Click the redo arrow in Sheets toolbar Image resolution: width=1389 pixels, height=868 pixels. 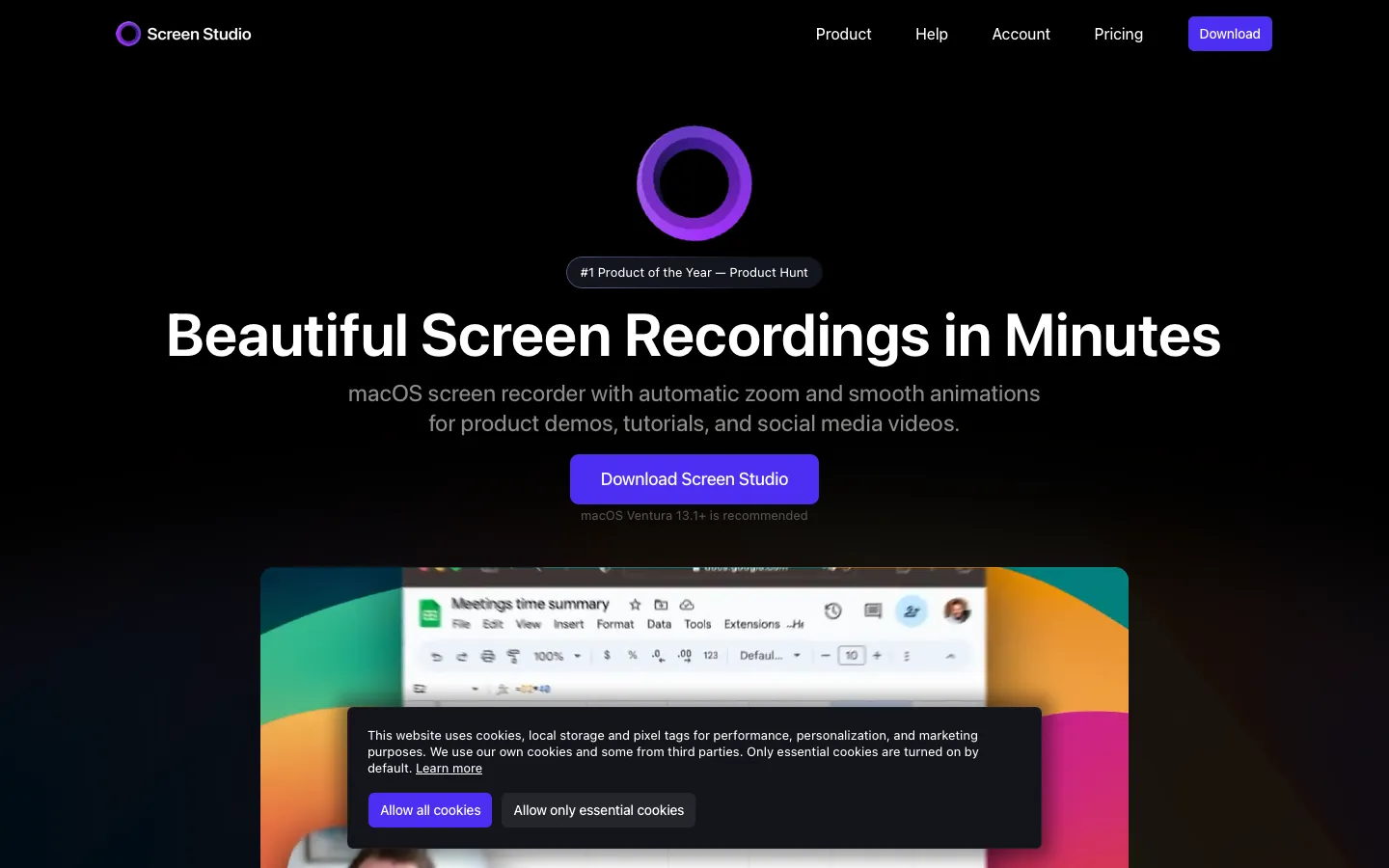click(461, 656)
